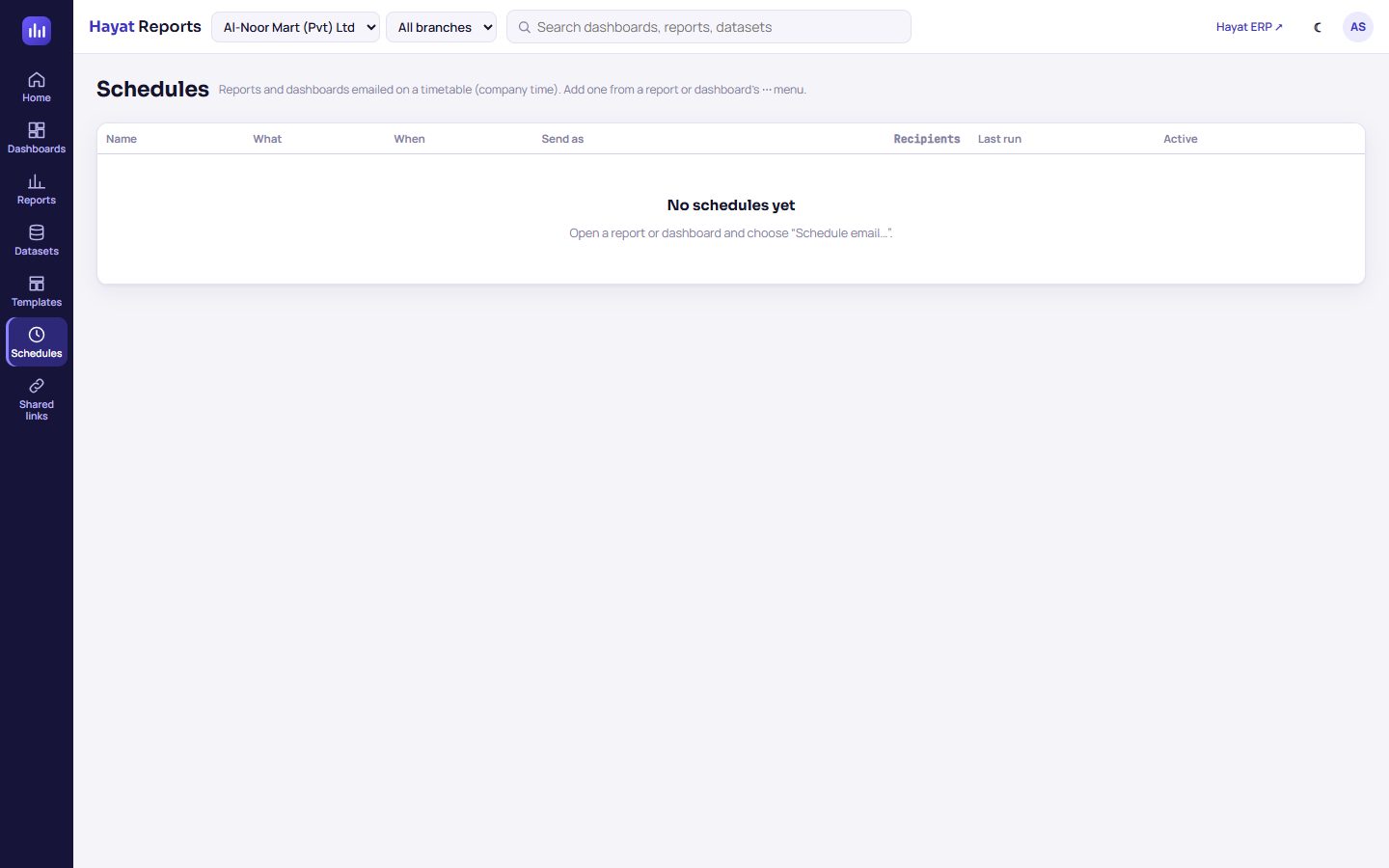Click the Hayat Reports logo icon
This screenshot has height=868, width=1389.
pos(37,31)
